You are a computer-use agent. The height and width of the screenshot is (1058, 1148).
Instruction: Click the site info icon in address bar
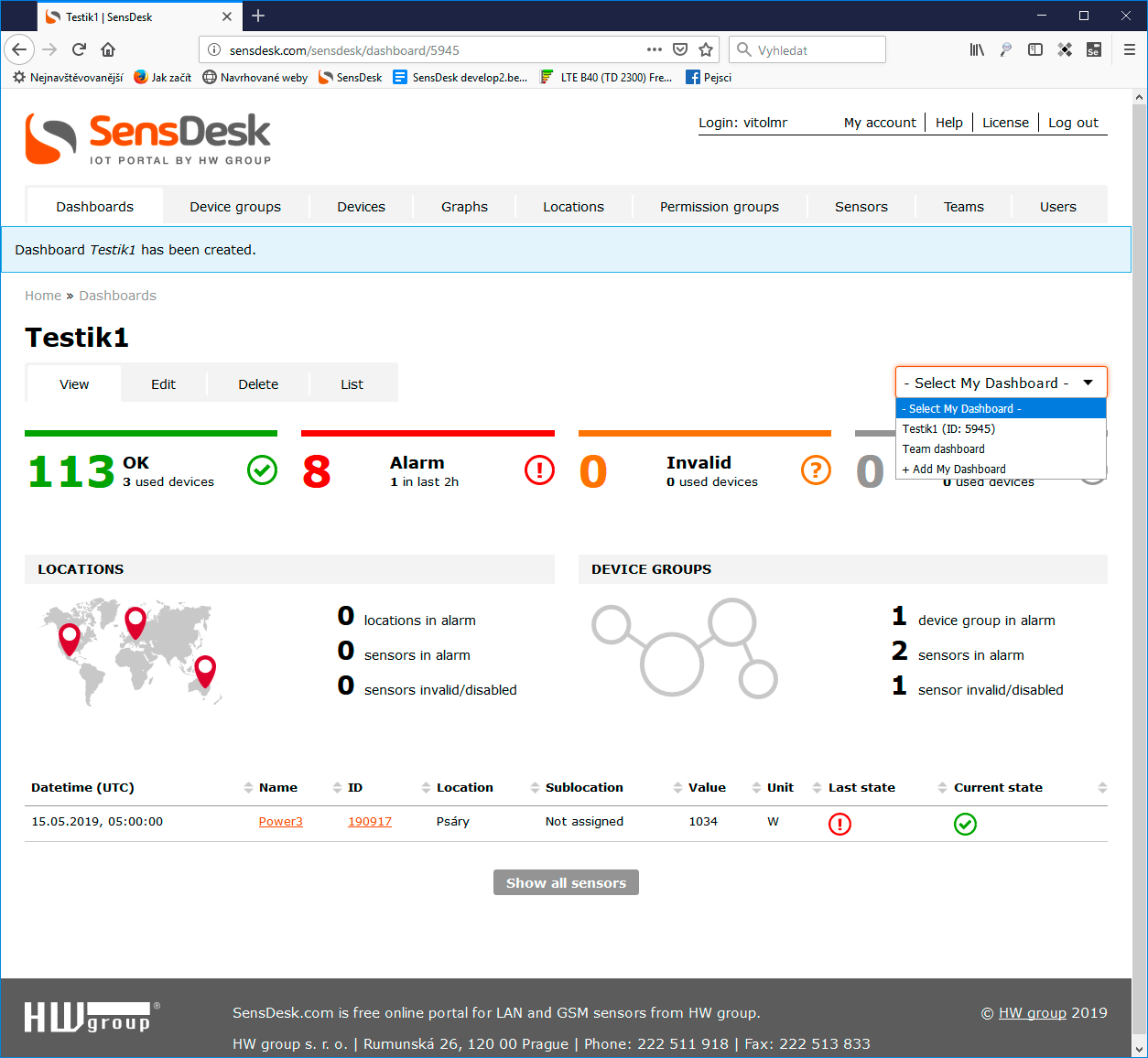213,49
